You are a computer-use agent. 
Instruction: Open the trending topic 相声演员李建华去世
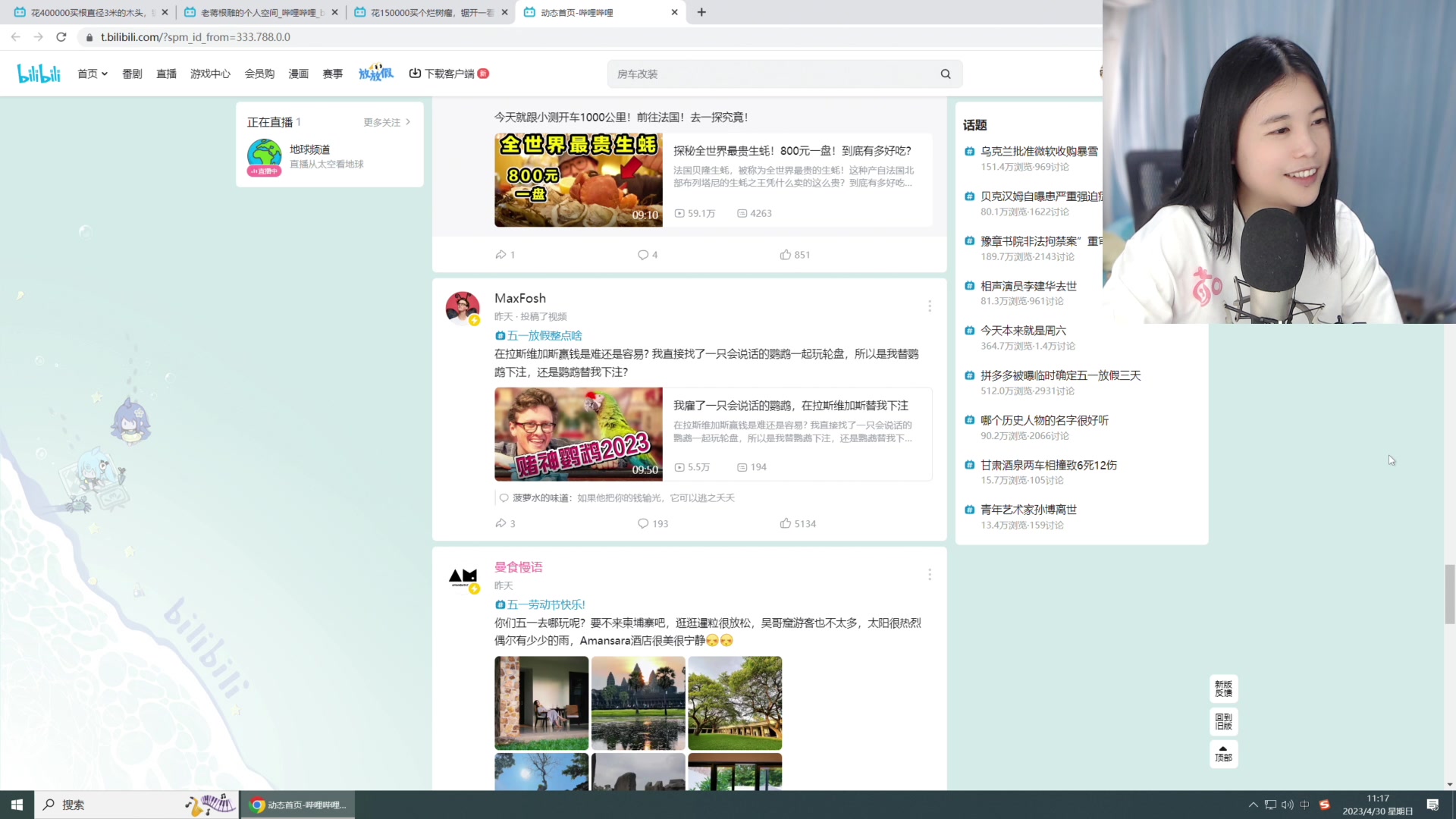1028,286
